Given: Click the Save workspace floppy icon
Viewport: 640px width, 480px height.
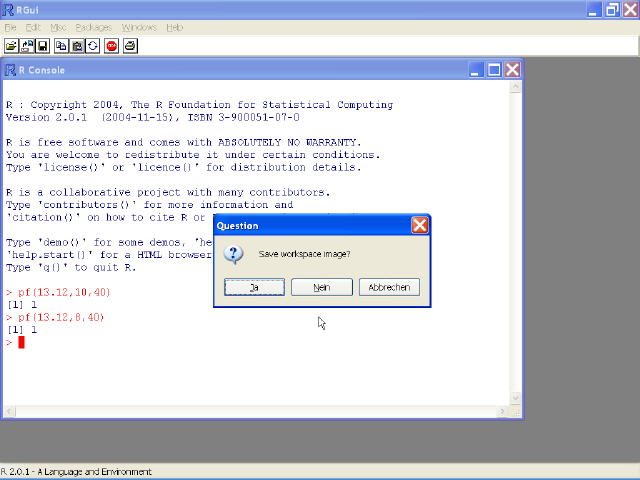Looking at the screenshot, I should click(x=43, y=46).
